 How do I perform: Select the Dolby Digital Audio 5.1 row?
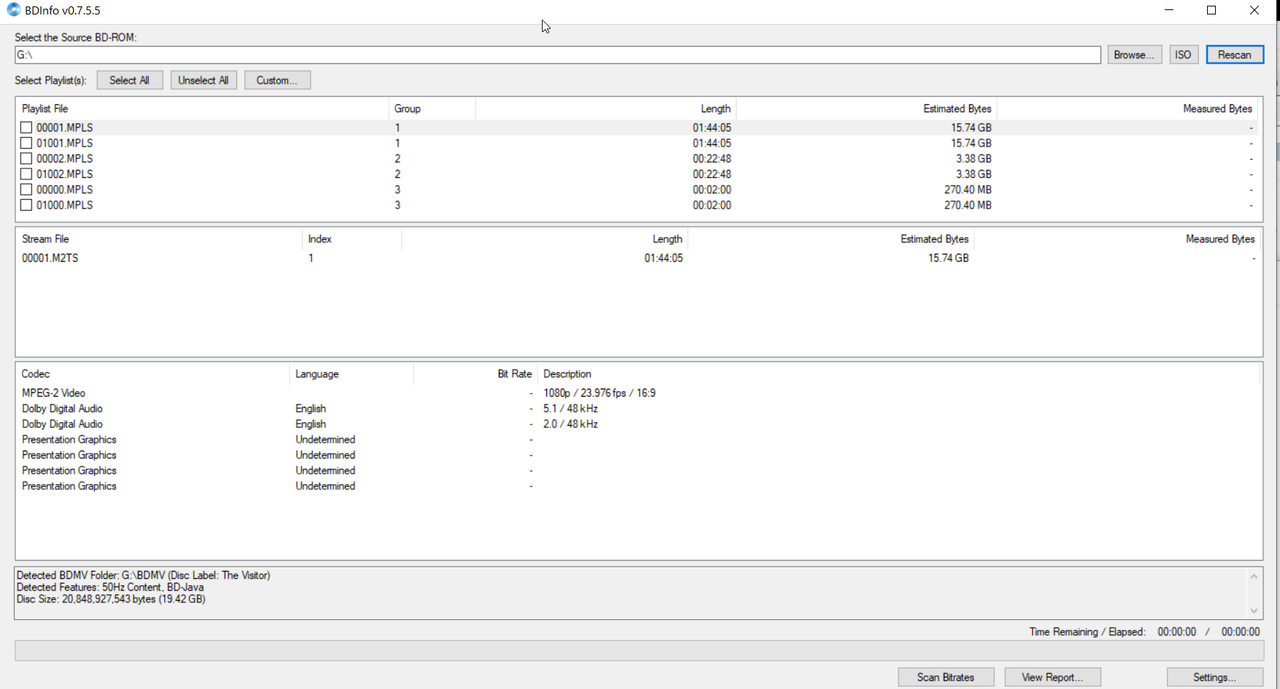tap(638, 409)
